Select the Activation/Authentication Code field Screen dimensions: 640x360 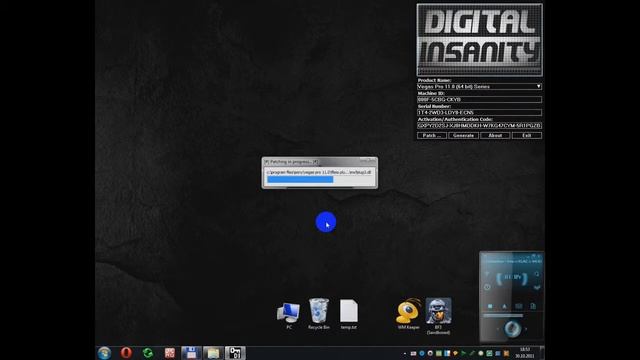479,125
